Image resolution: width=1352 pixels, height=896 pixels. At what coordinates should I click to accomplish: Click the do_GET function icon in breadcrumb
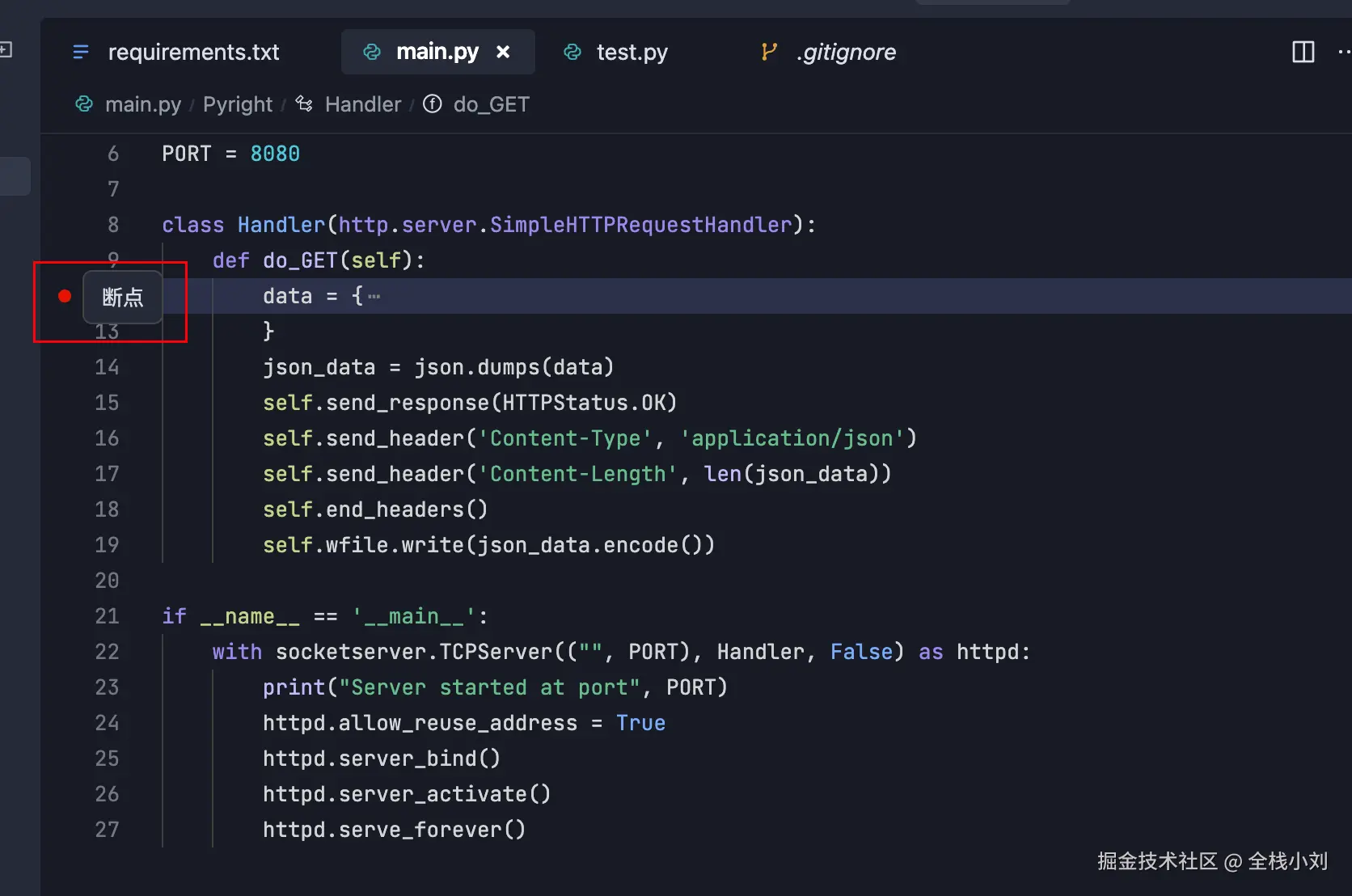[433, 104]
